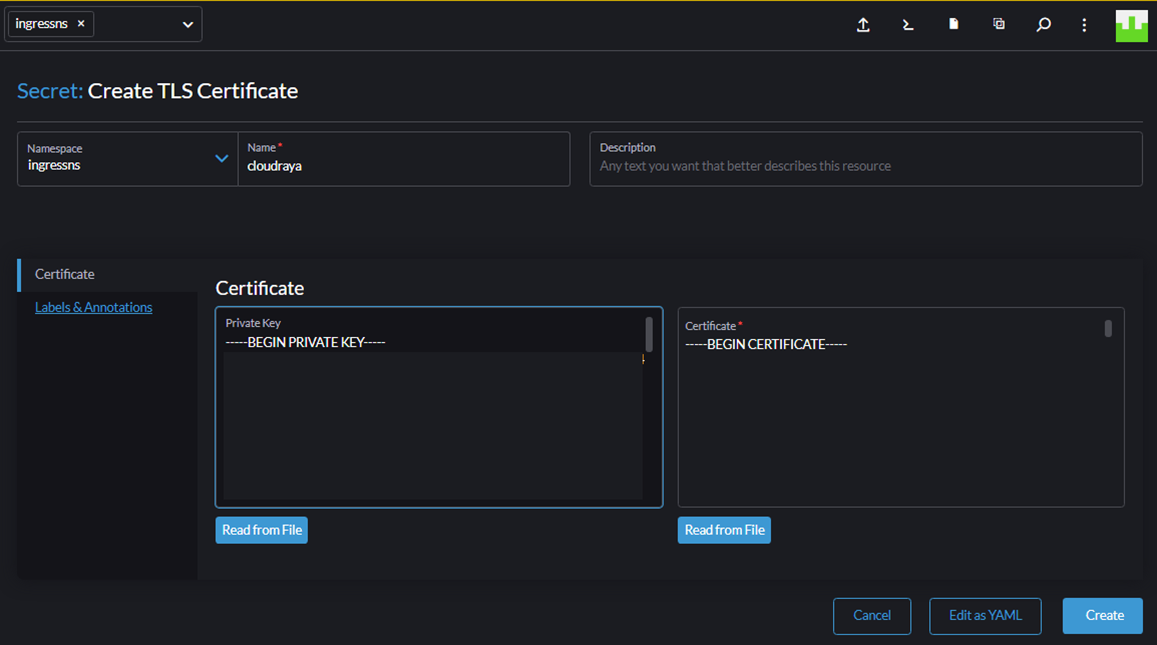Click into the Name field
Screen dimensions: 1157x645
click(x=404, y=159)
